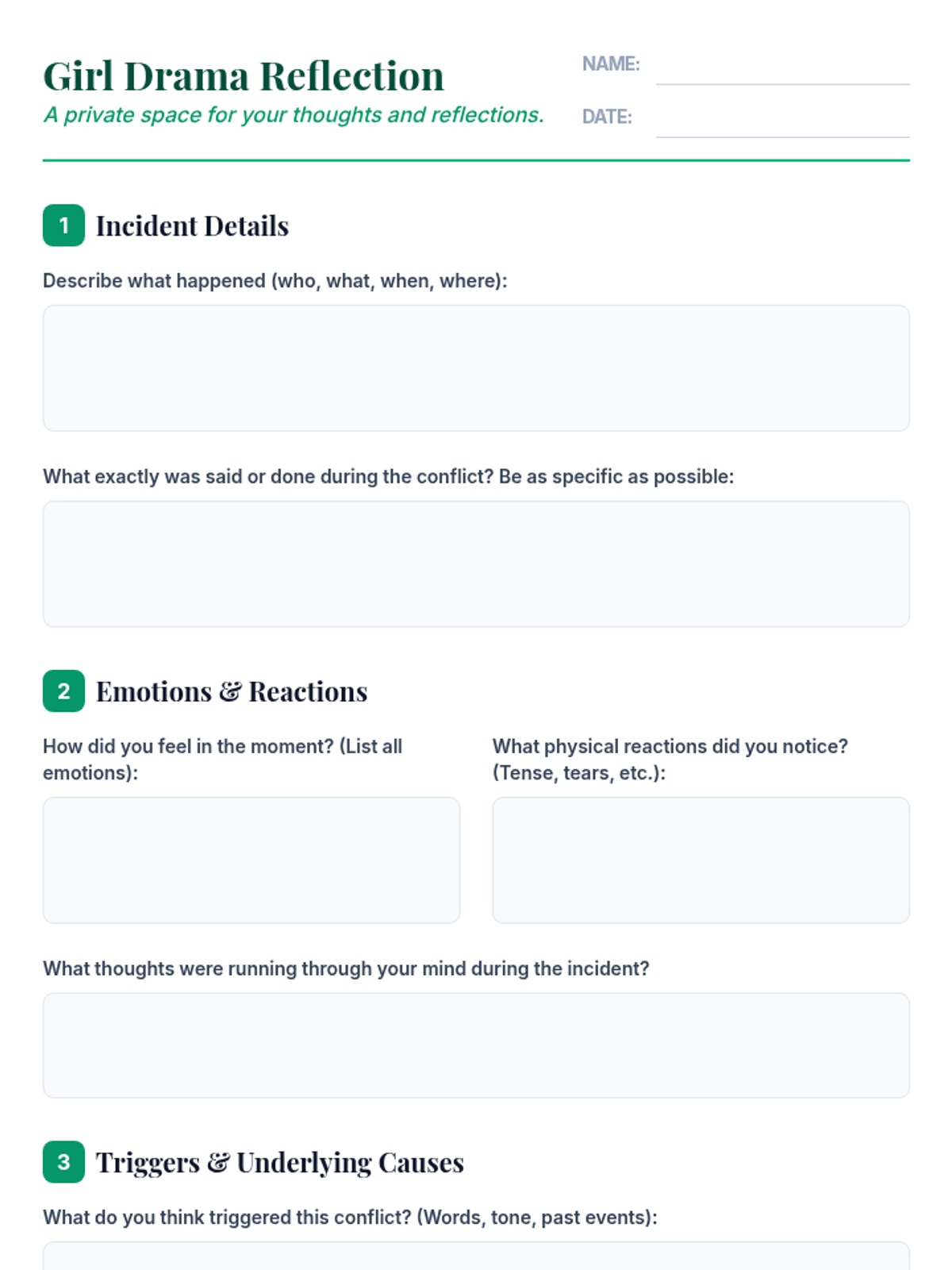Focus the physical reactions text box

pyautogui.click(x=701, y=860)
